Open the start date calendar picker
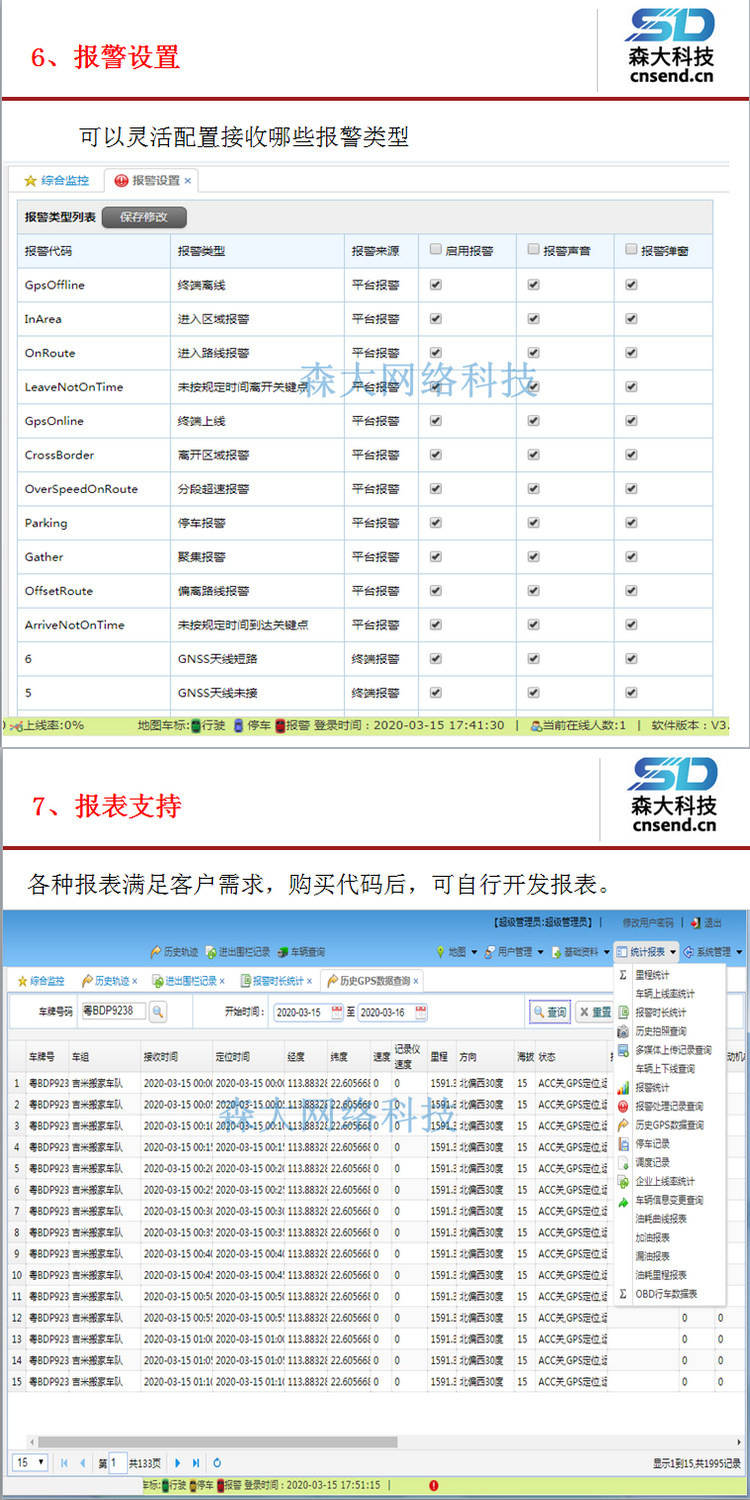This screenshot has height=1500, width=750. pos(337,1012)
